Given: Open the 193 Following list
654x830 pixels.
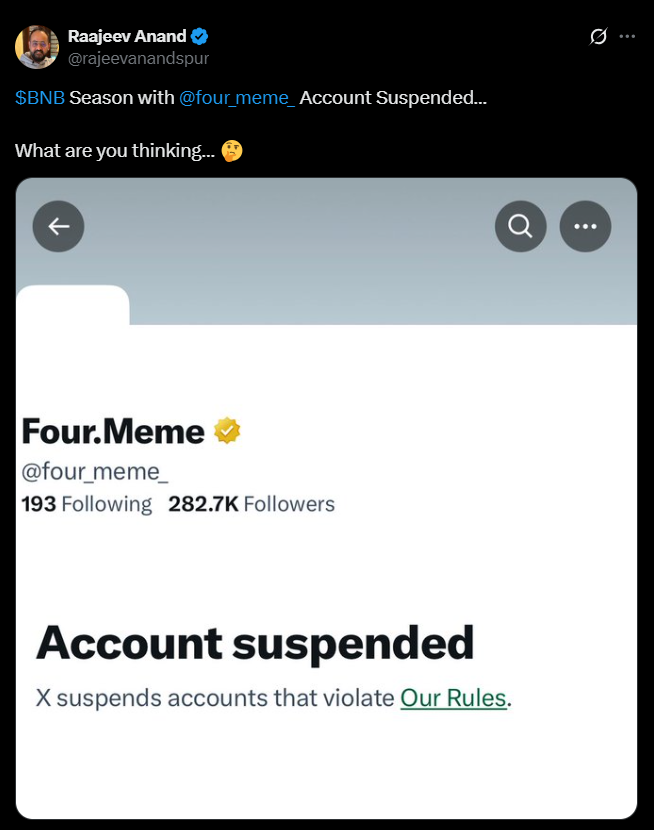Looking at the screenshot, I should pos(87,504).
